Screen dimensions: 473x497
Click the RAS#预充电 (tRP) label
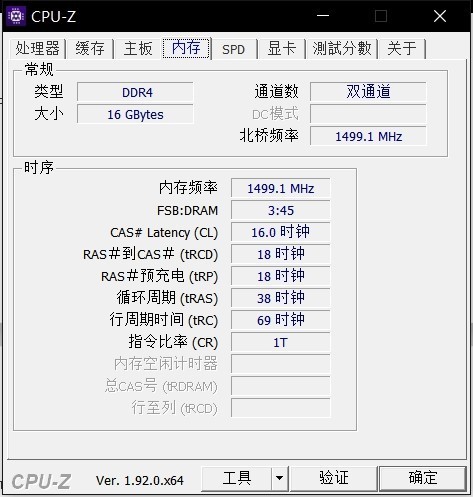tap(160, 276)
